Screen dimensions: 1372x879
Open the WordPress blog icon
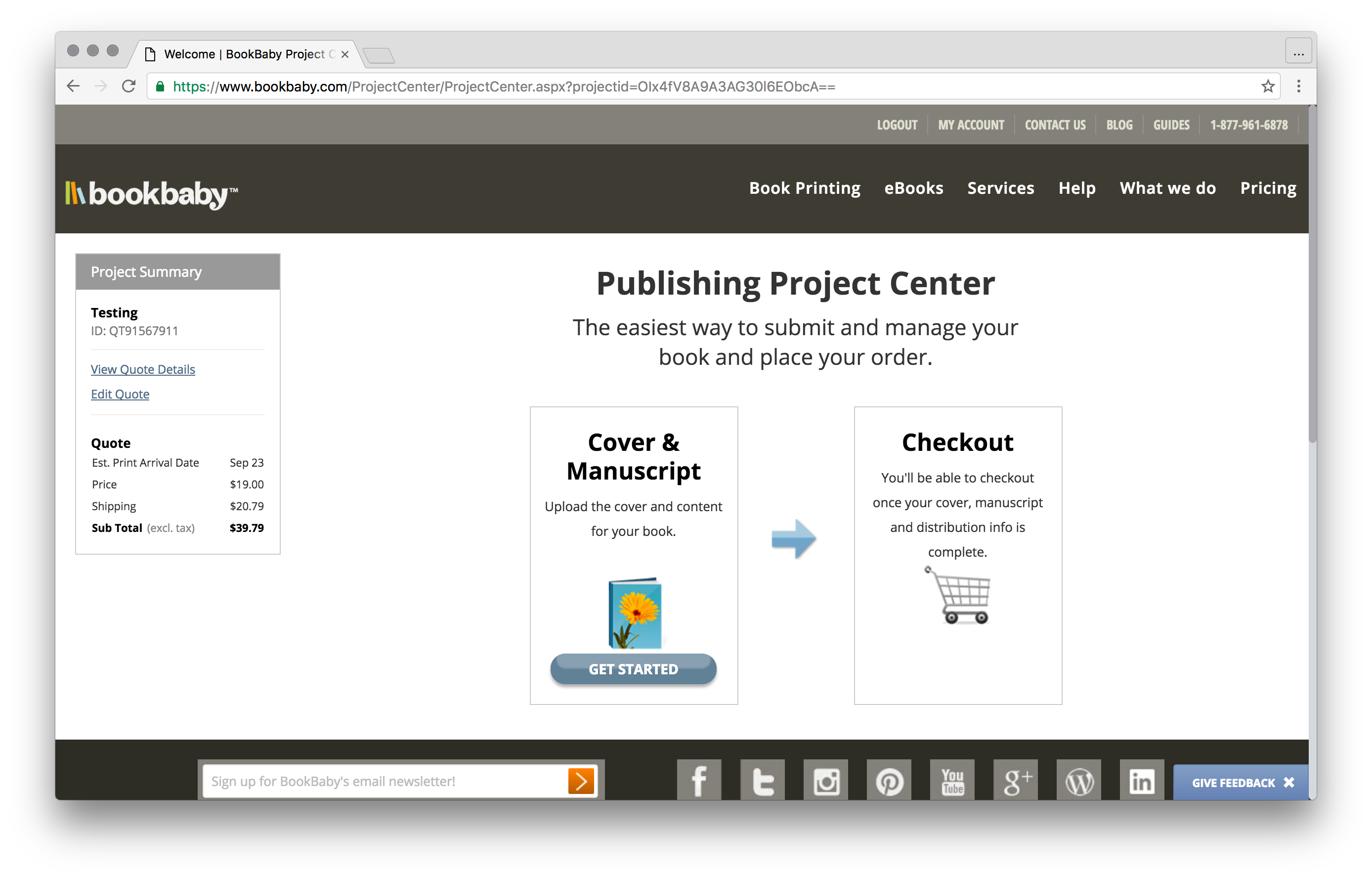tap(1079, 780)
